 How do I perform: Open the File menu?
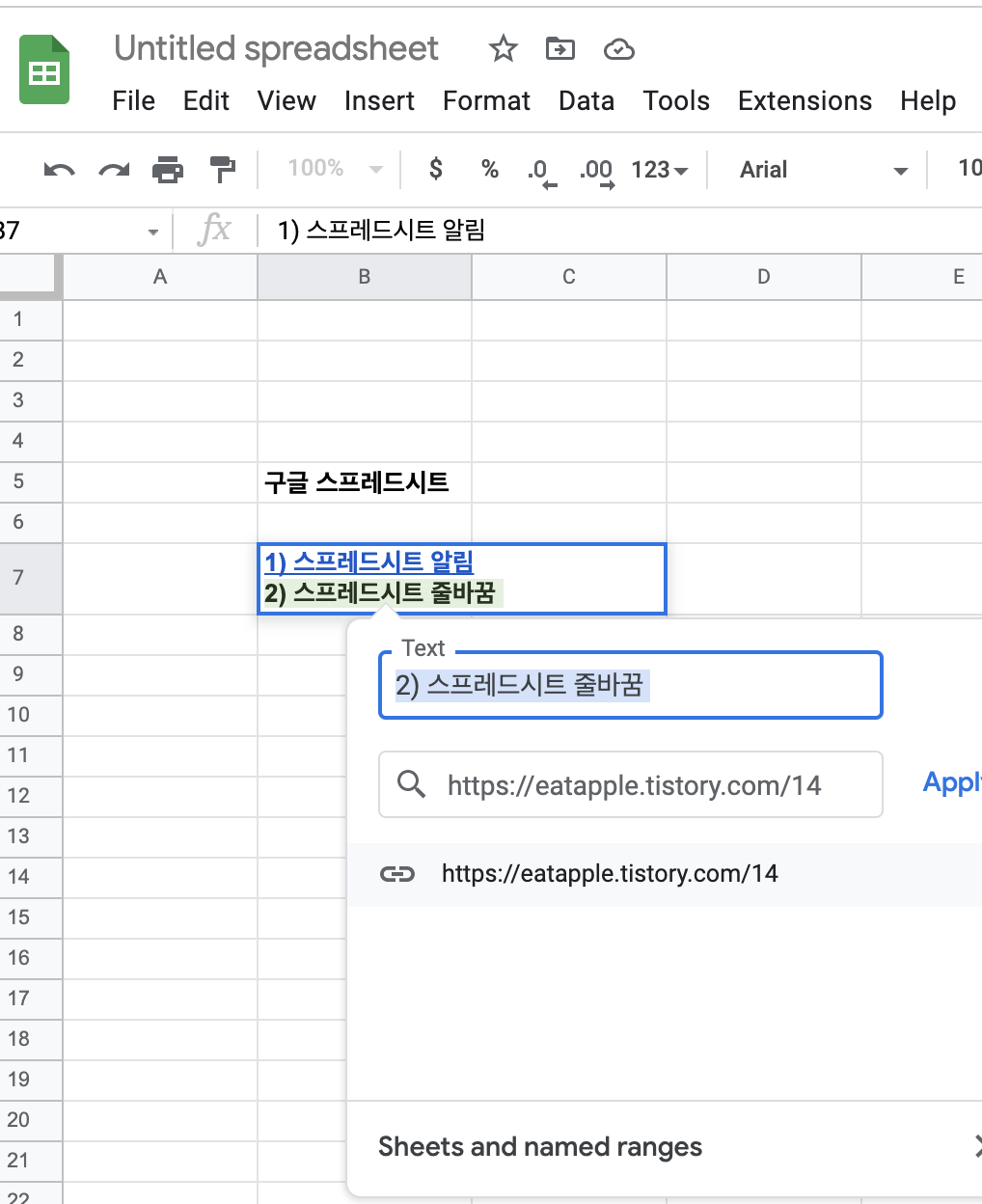tap(133, 101)
